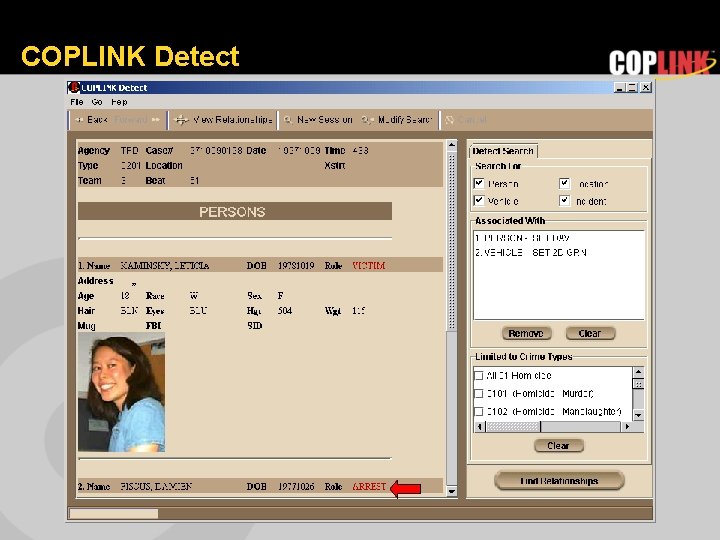Select the Detect Search tab

pyautogui.click(x=503, y=151)
